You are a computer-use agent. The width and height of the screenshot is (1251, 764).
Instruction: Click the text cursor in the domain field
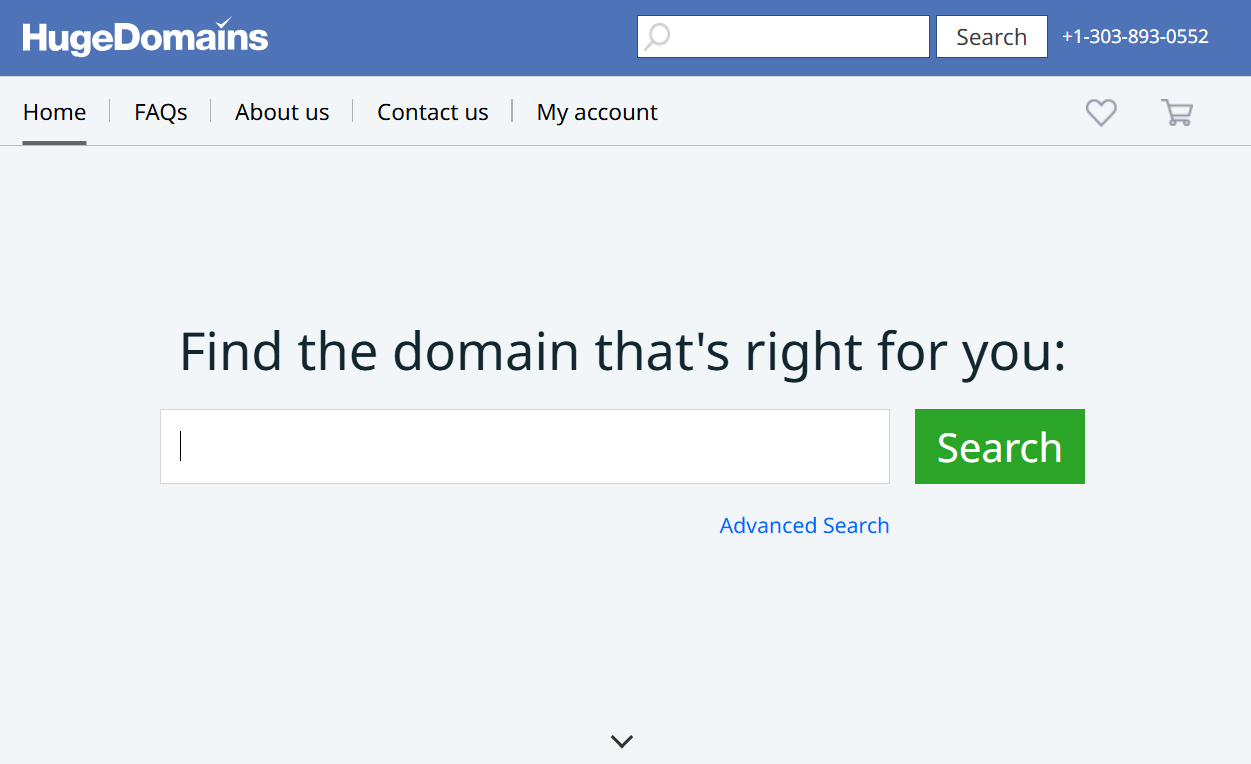pyautogui.click(x=181, y=446)
